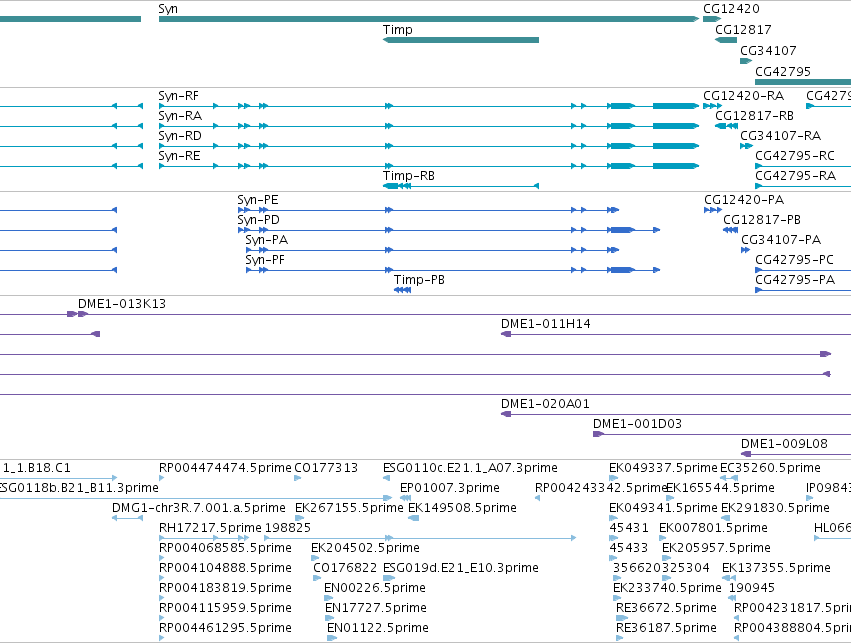
Task: Open ESG0110c.E21.1_A07.3prime EST label
Action: pyautogui.click(x=470, y=468)
